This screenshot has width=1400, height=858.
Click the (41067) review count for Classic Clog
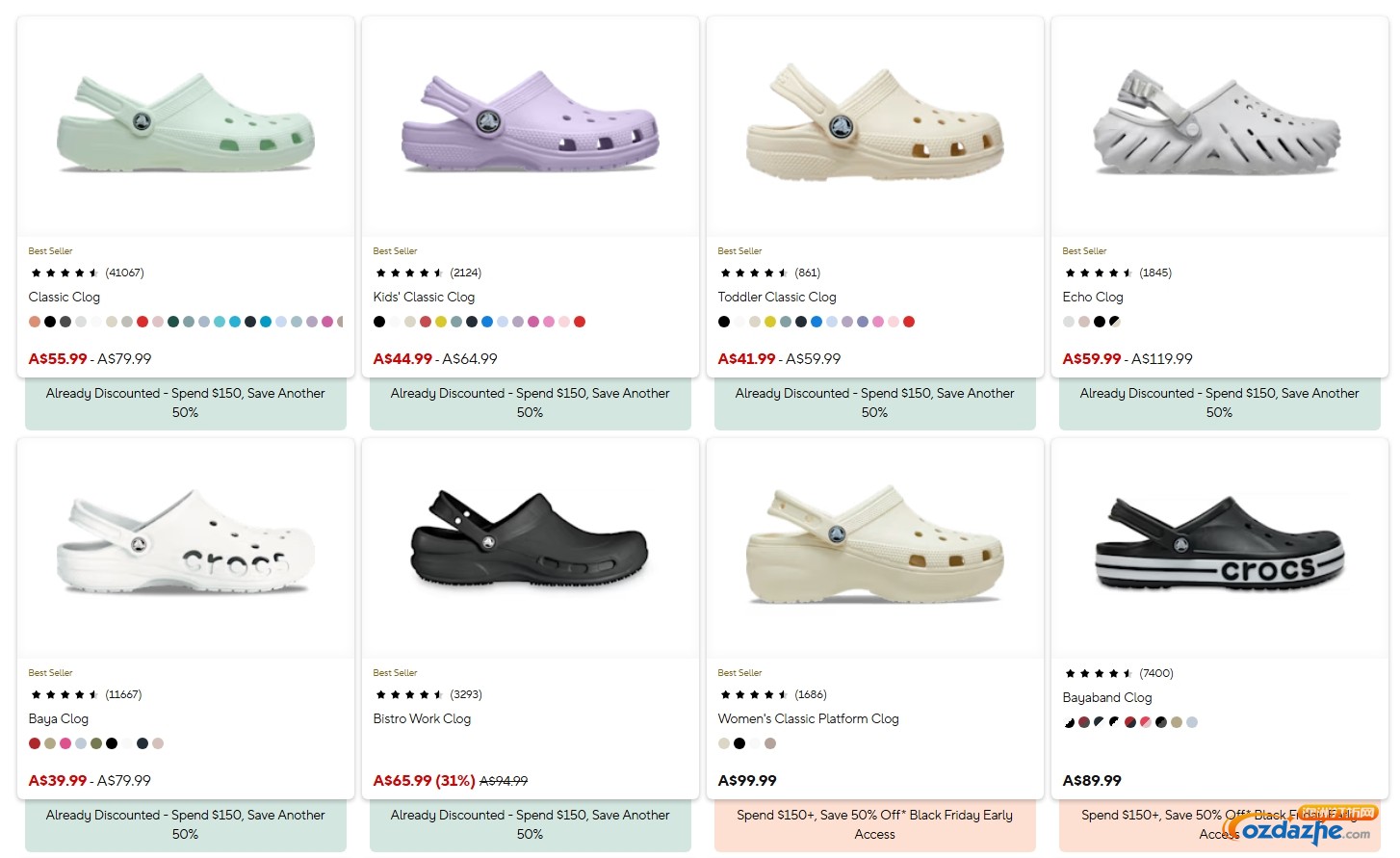pyautogui.click(x=125, y=273)
